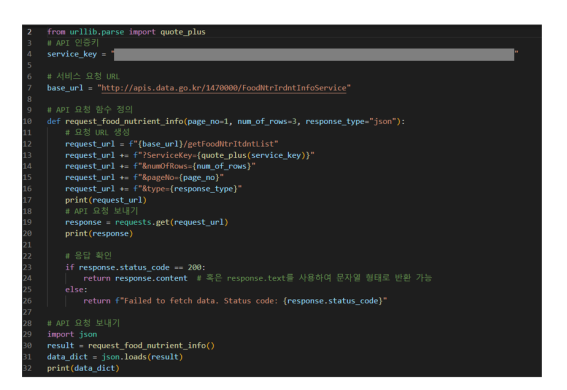
Task: Click the 'else:' keyword line
Action: click(x=76, y=290)
